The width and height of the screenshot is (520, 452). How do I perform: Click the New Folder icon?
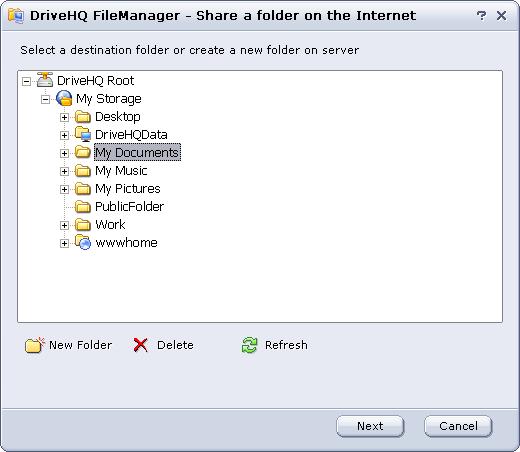click(x=34, y=345)
